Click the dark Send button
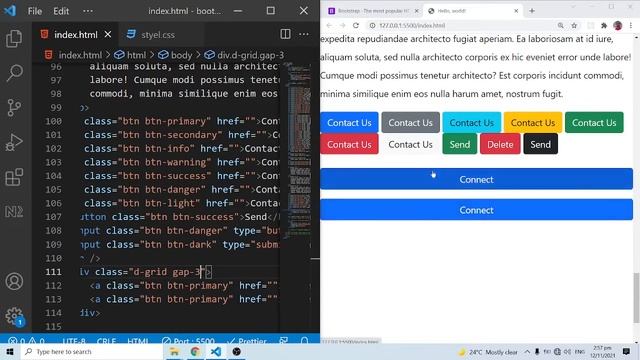 coord(540,144)
